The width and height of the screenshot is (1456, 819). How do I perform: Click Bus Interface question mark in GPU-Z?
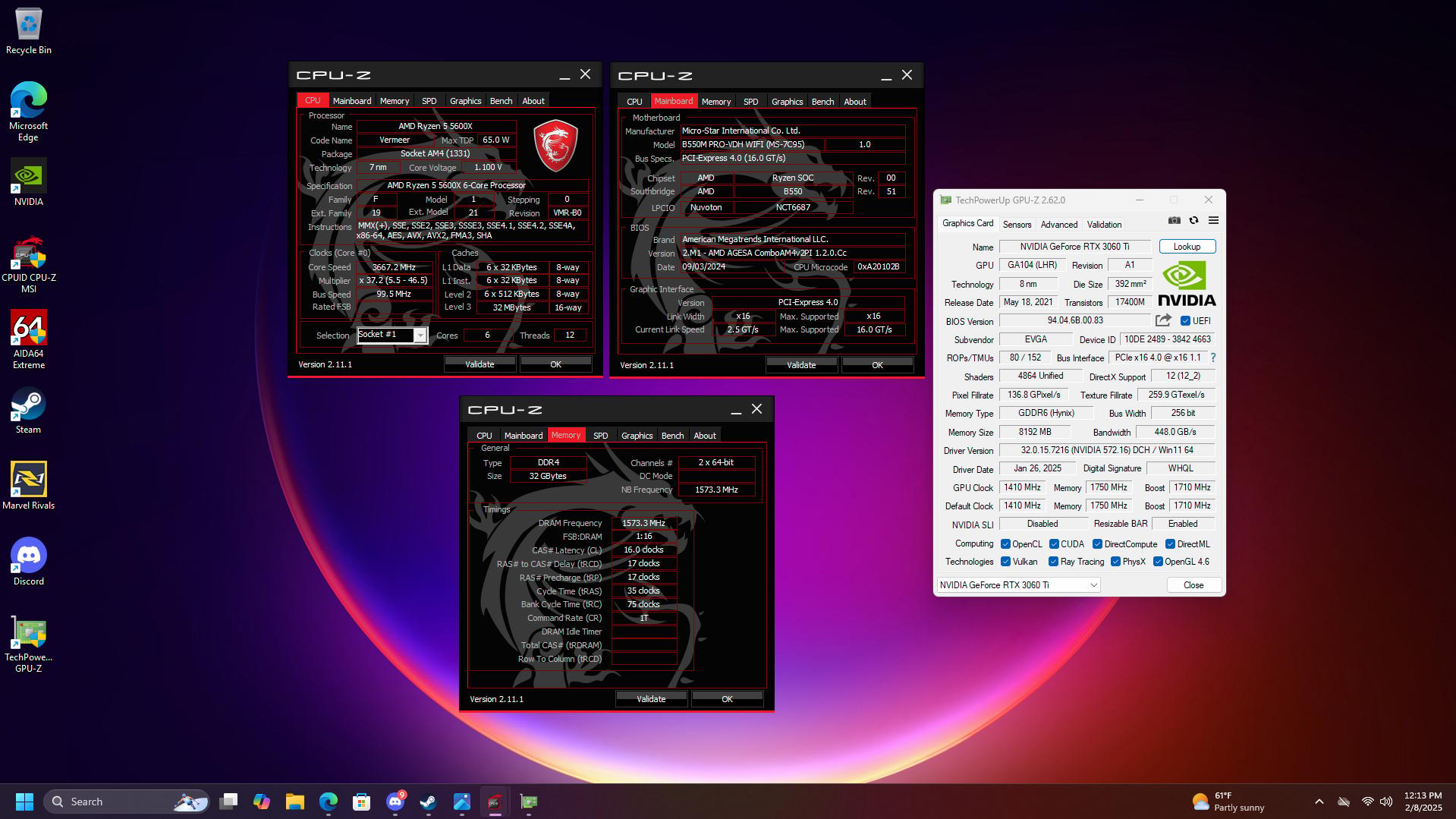click(x=1213, y=358)
